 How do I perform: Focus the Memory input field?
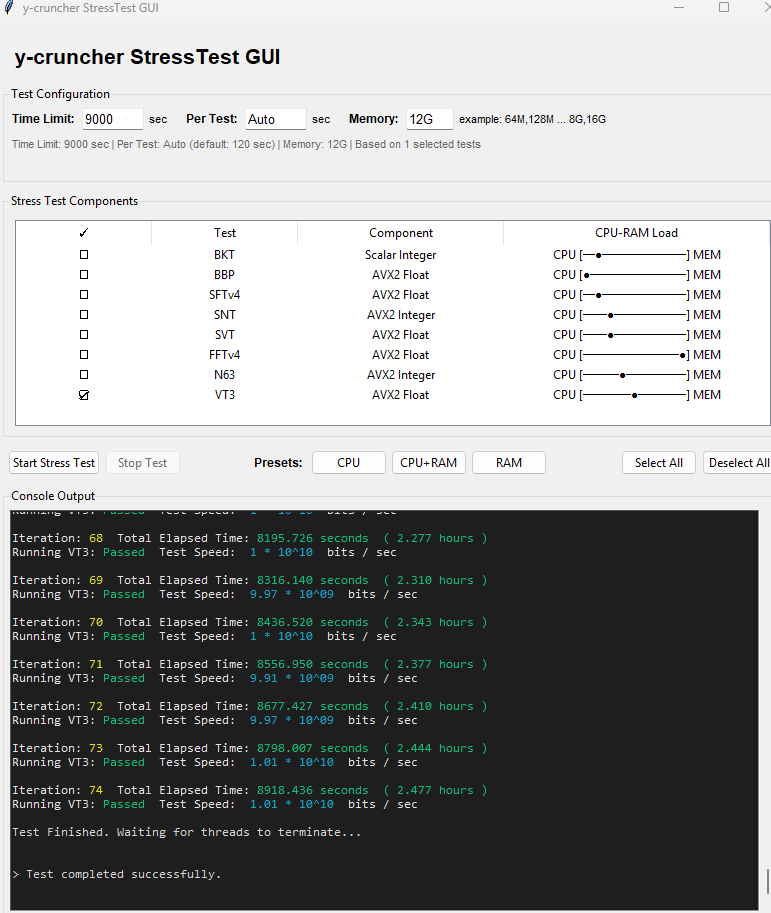pyautogui.click(x=429, y=119)
